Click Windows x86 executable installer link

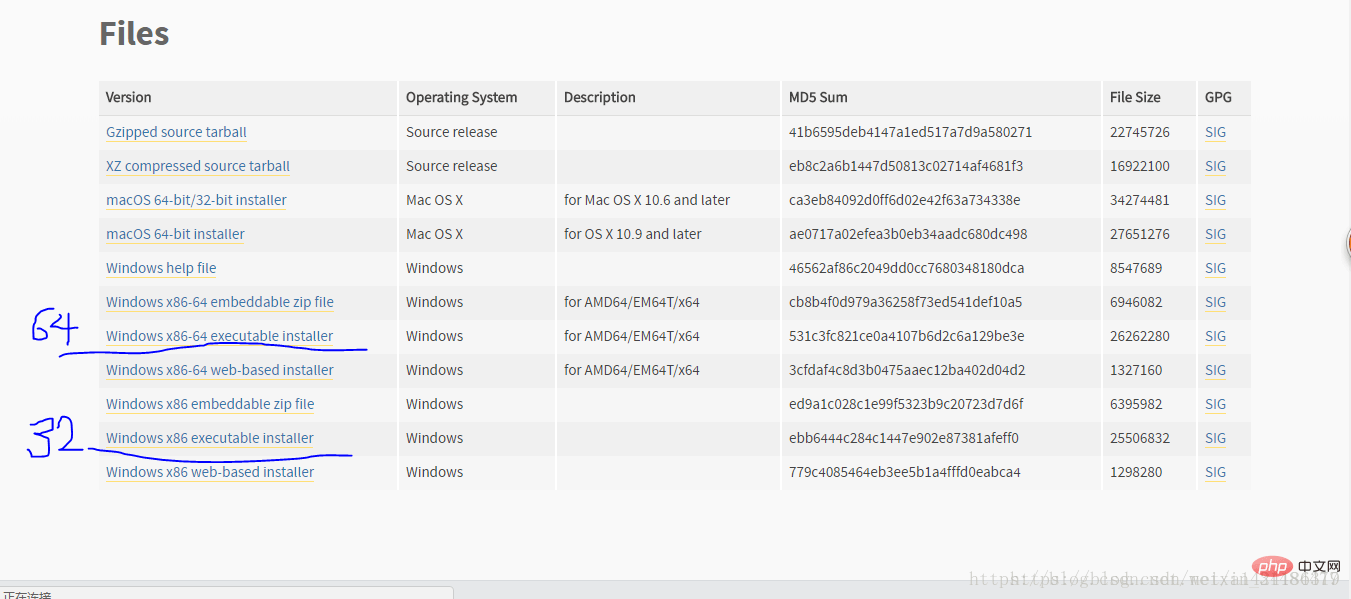[210, 438]
